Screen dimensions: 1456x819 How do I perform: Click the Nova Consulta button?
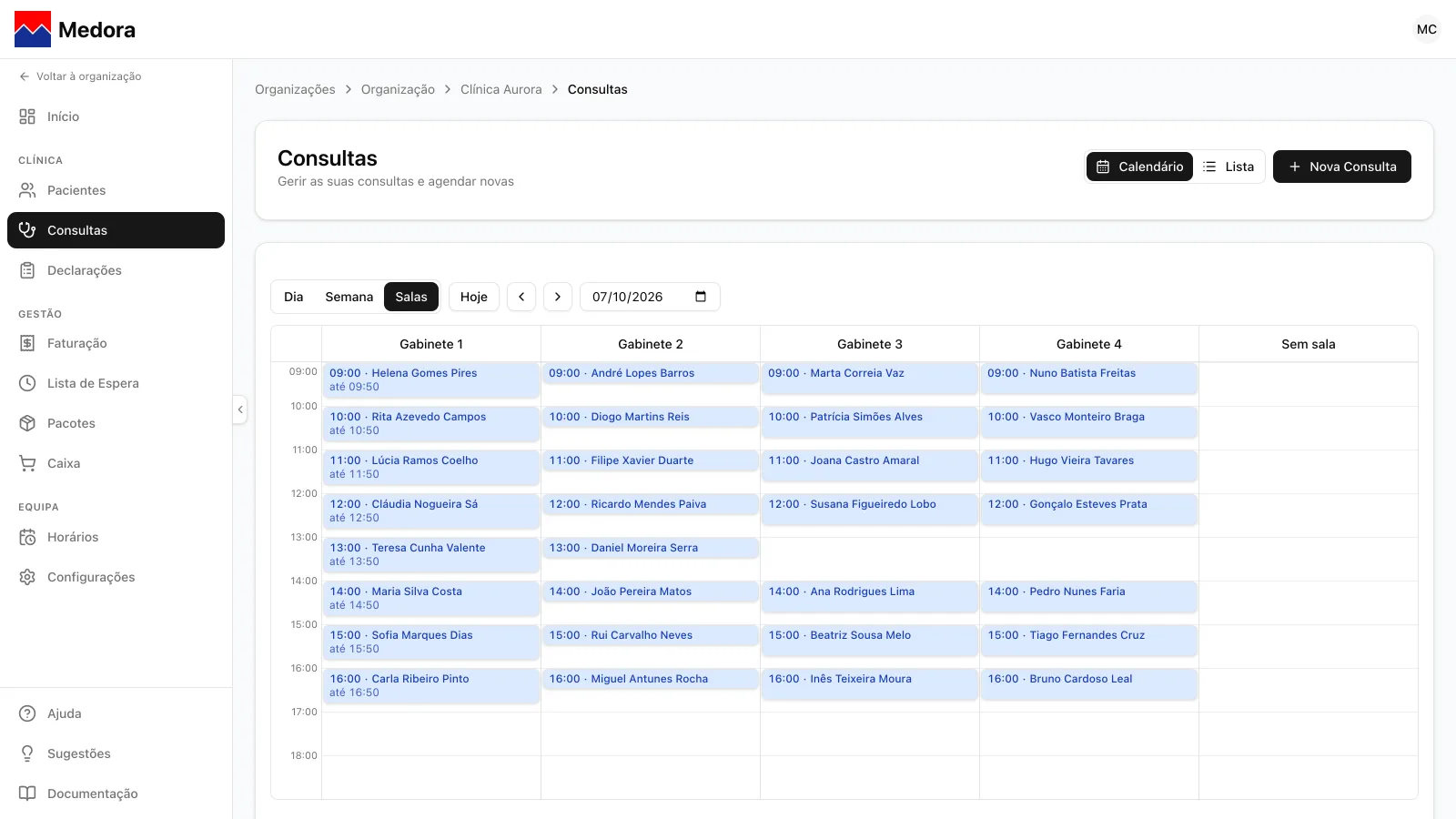point(1342,167)
